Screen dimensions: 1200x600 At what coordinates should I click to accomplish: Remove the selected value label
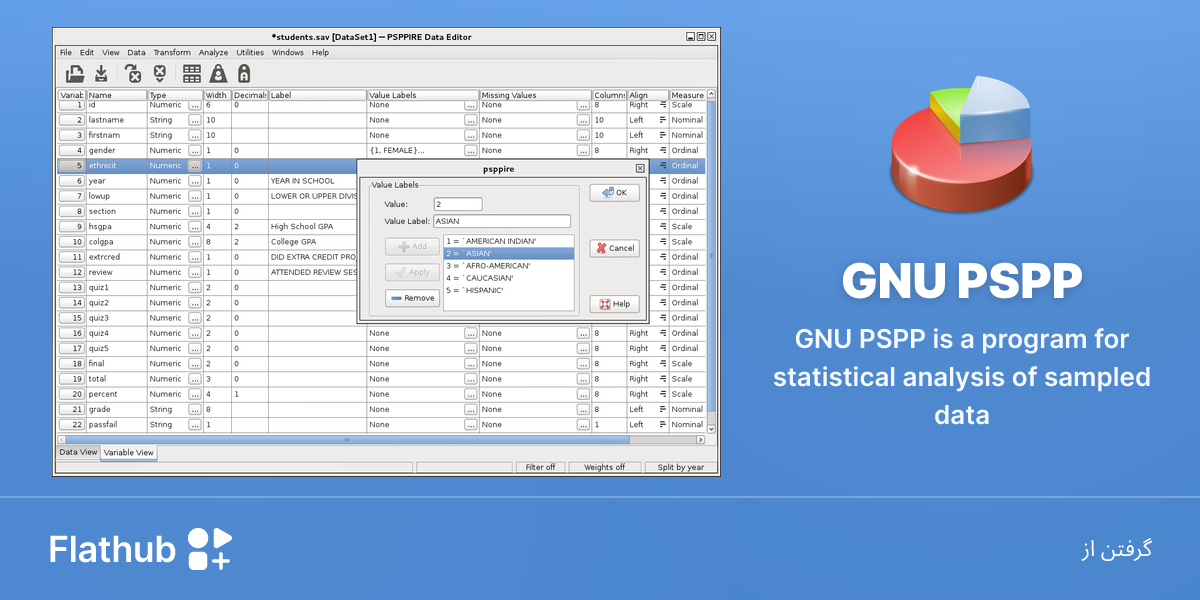tap(412, 298)
